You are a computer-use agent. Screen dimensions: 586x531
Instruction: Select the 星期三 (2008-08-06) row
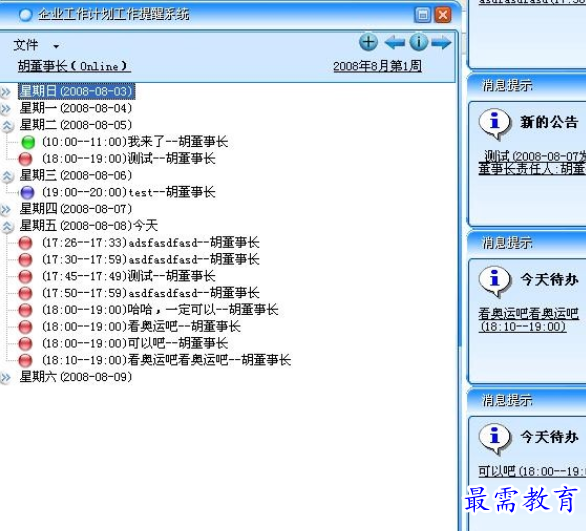[x=76, y=175]
